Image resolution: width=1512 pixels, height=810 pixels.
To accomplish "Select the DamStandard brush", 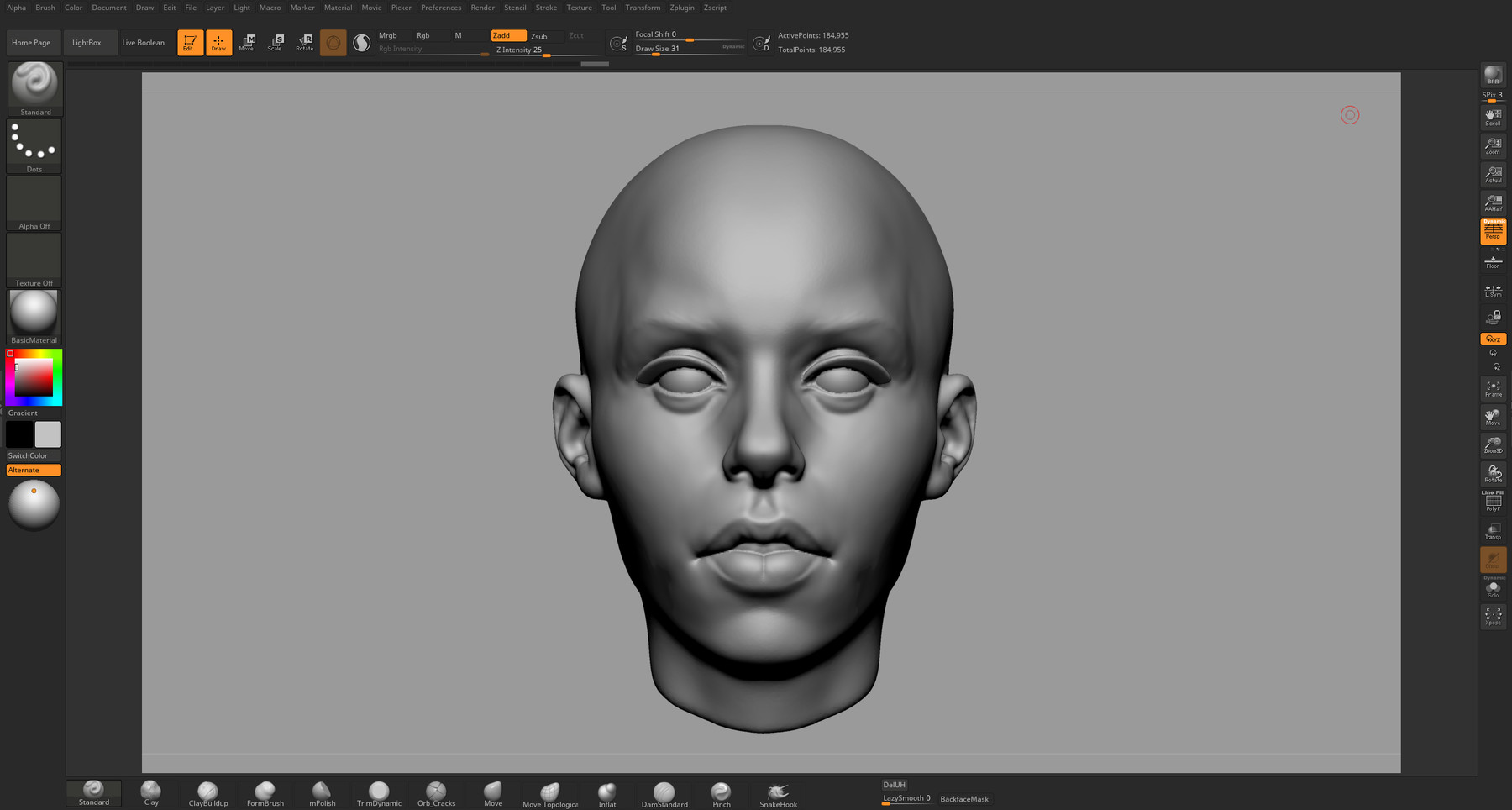I will pos(664,793).
